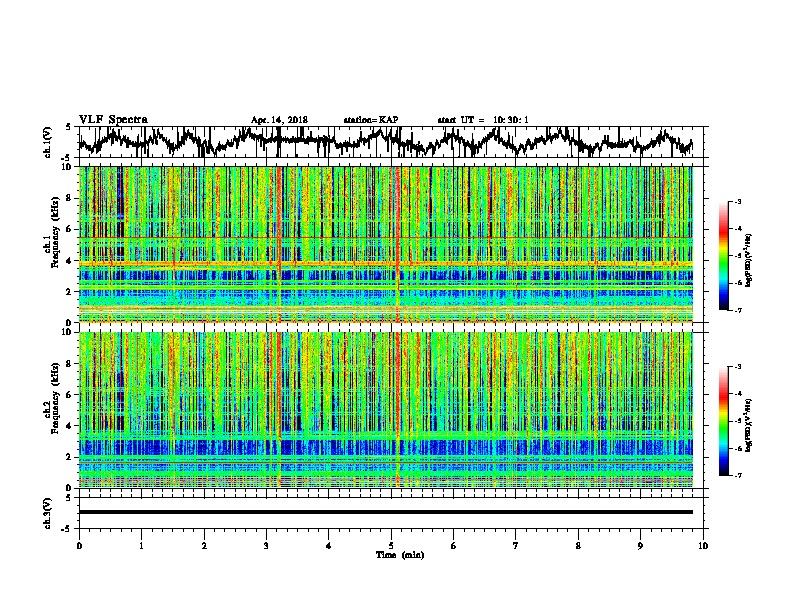The width and height of the screenshot is (792, 612).
Task: Click the "ch.1(V)" waveform axis label
Action: coord(48,142)
